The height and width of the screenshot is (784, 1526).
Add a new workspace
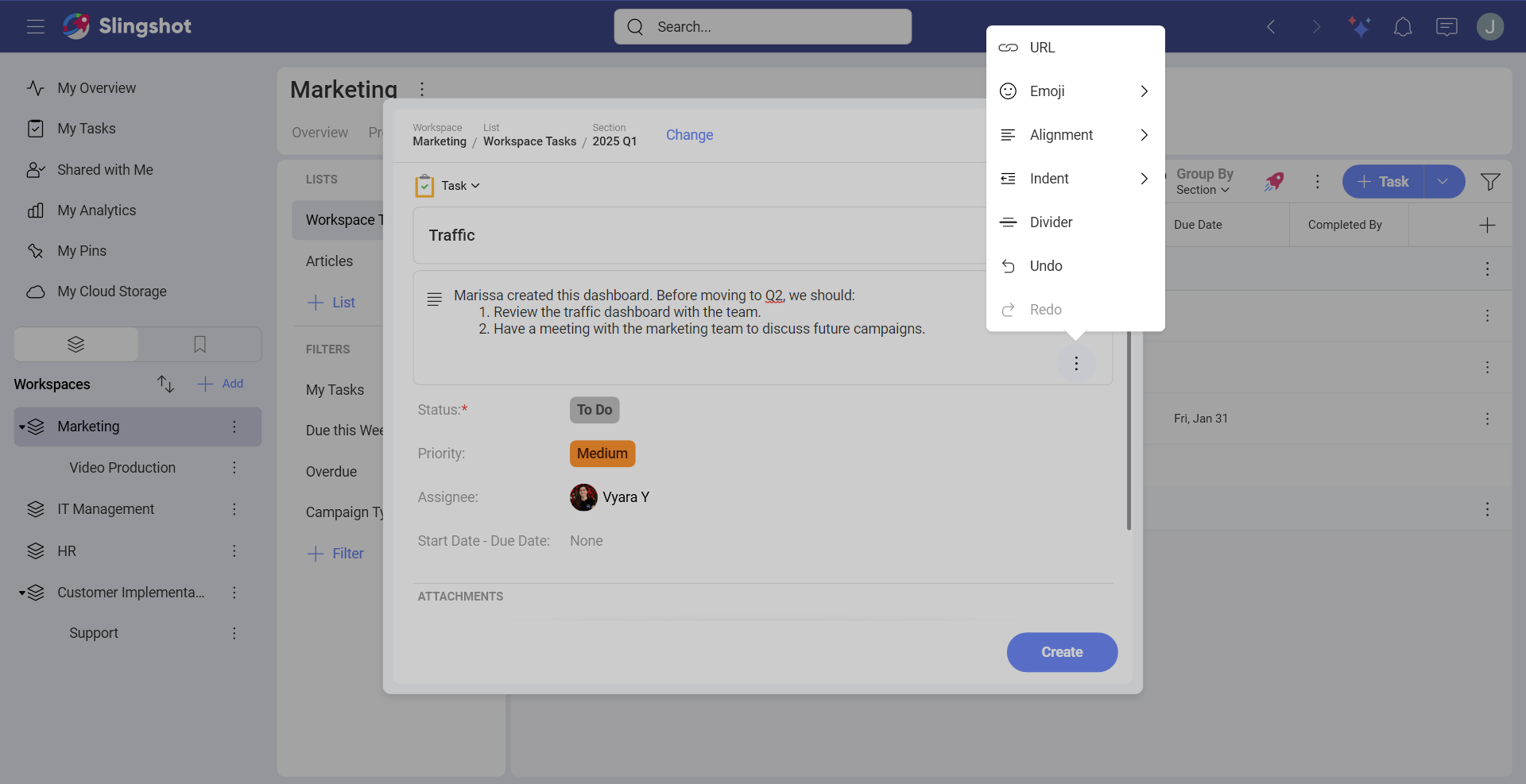[x=220, y=384]
